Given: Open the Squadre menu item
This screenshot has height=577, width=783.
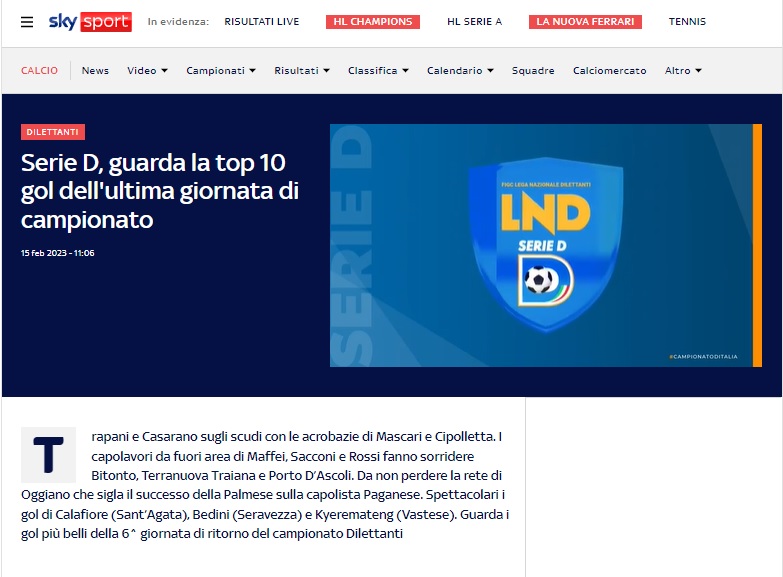Looking at the screenshot, I should coord(533,71).
